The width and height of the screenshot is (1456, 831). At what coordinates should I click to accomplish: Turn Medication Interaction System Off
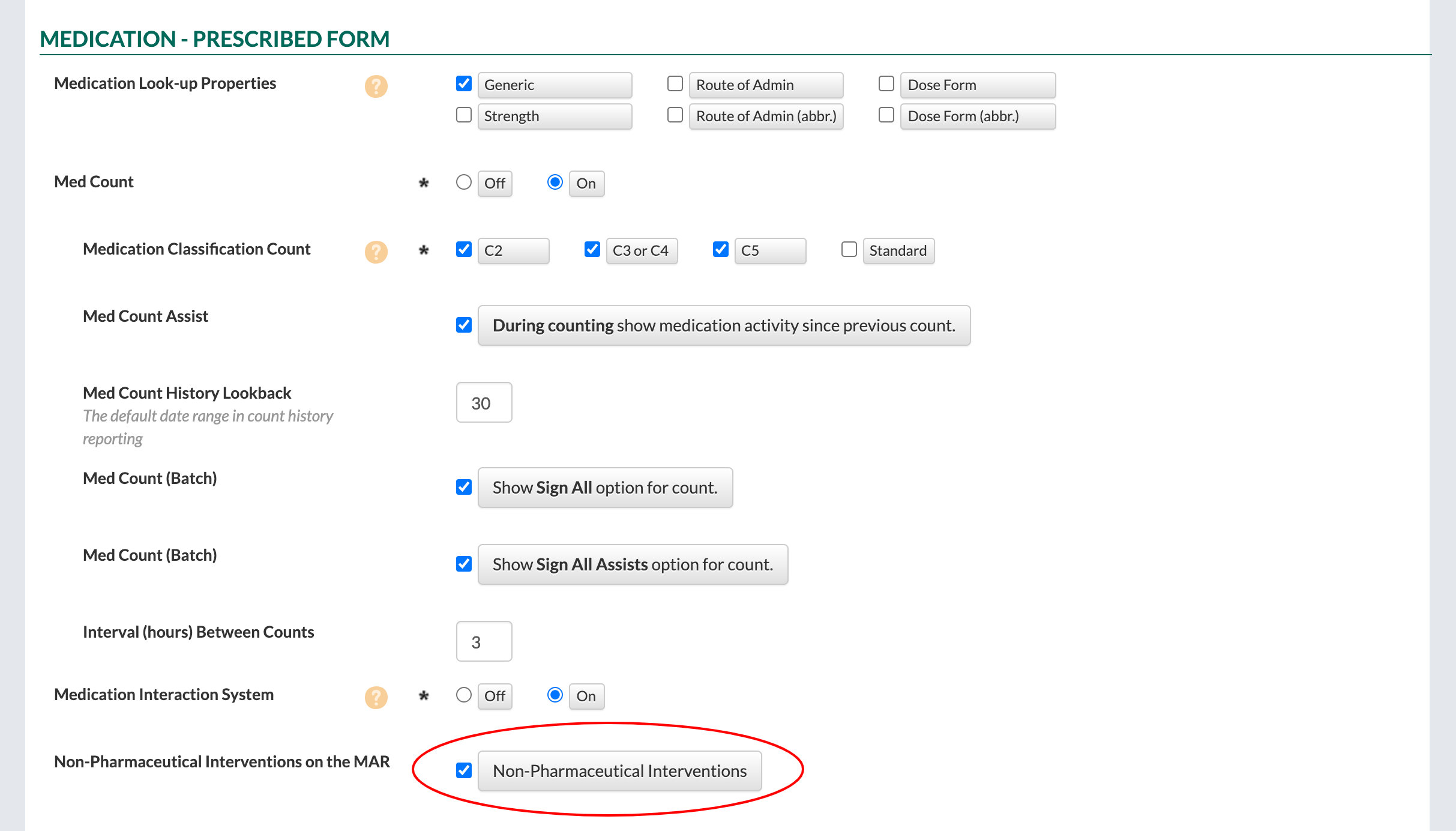(x=463, y=695)
